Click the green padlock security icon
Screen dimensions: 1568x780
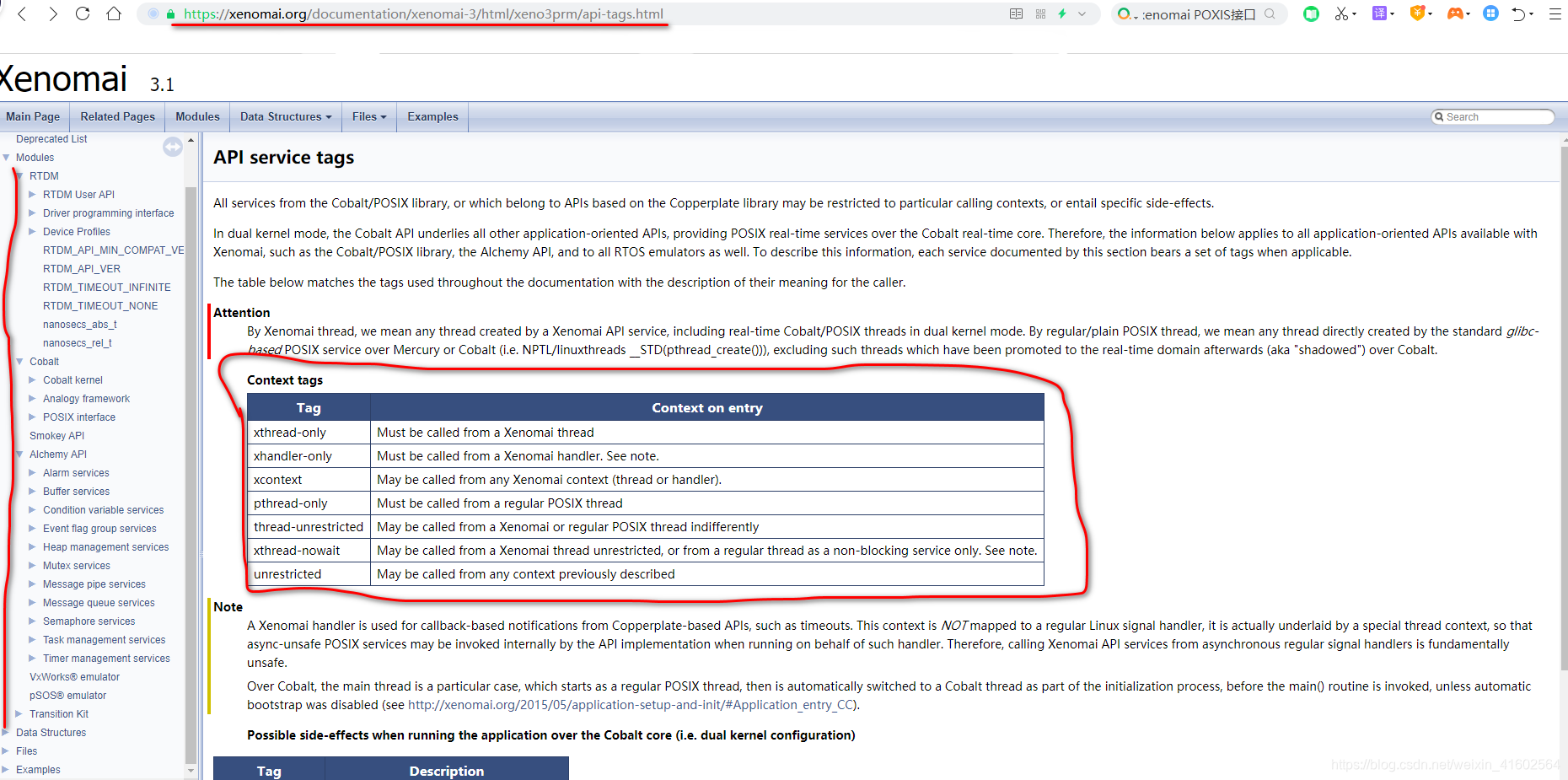pos(171,14)
